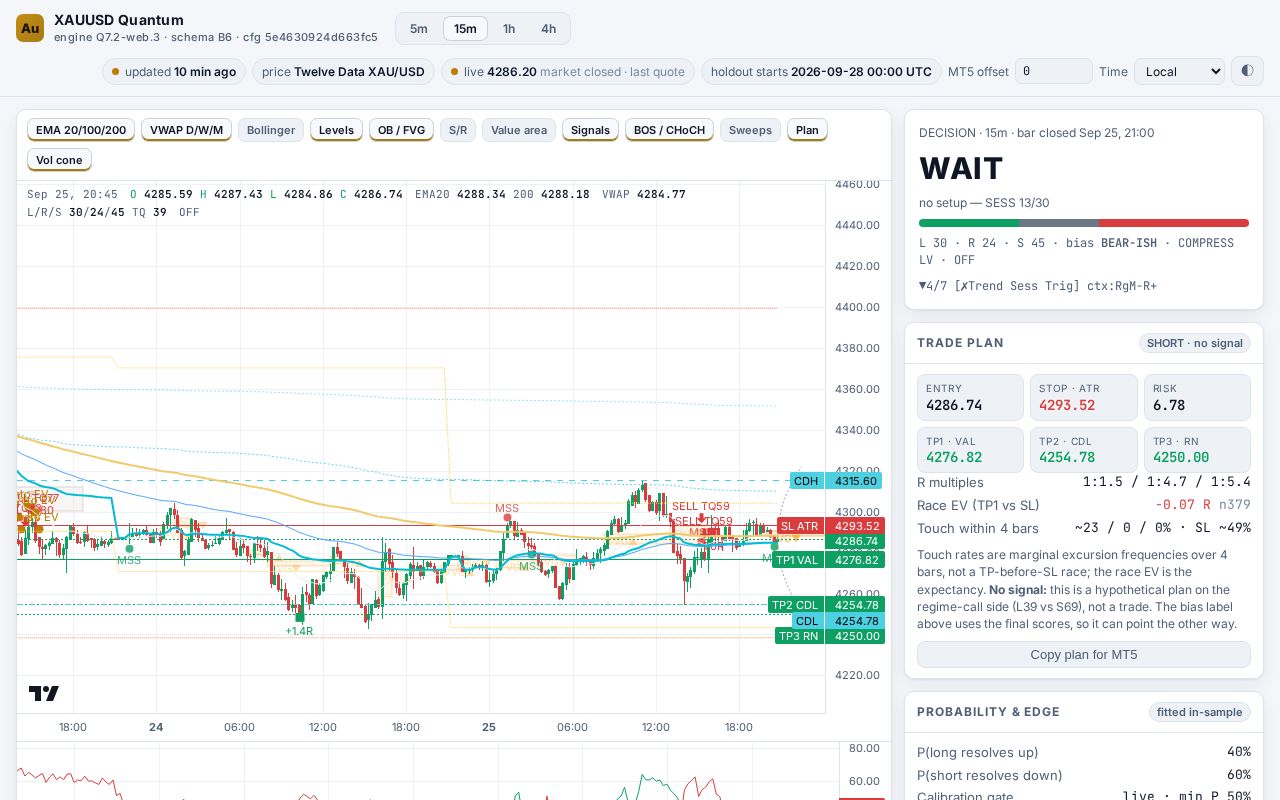Click the CDH 4315.60 price label
The image size is (1280, 800).
pyautogui.click(x=837, y=481)
